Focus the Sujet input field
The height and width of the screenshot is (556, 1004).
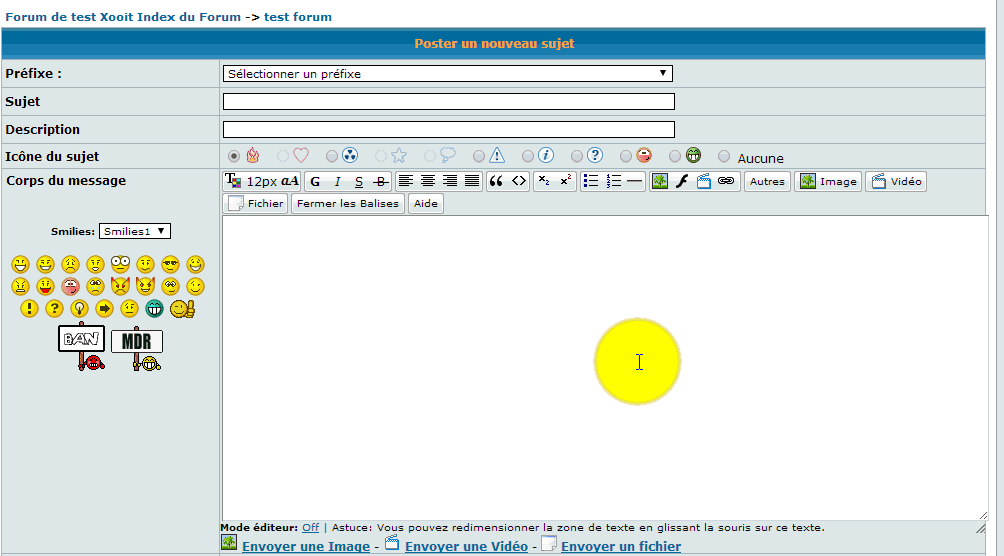click(449, 101)
